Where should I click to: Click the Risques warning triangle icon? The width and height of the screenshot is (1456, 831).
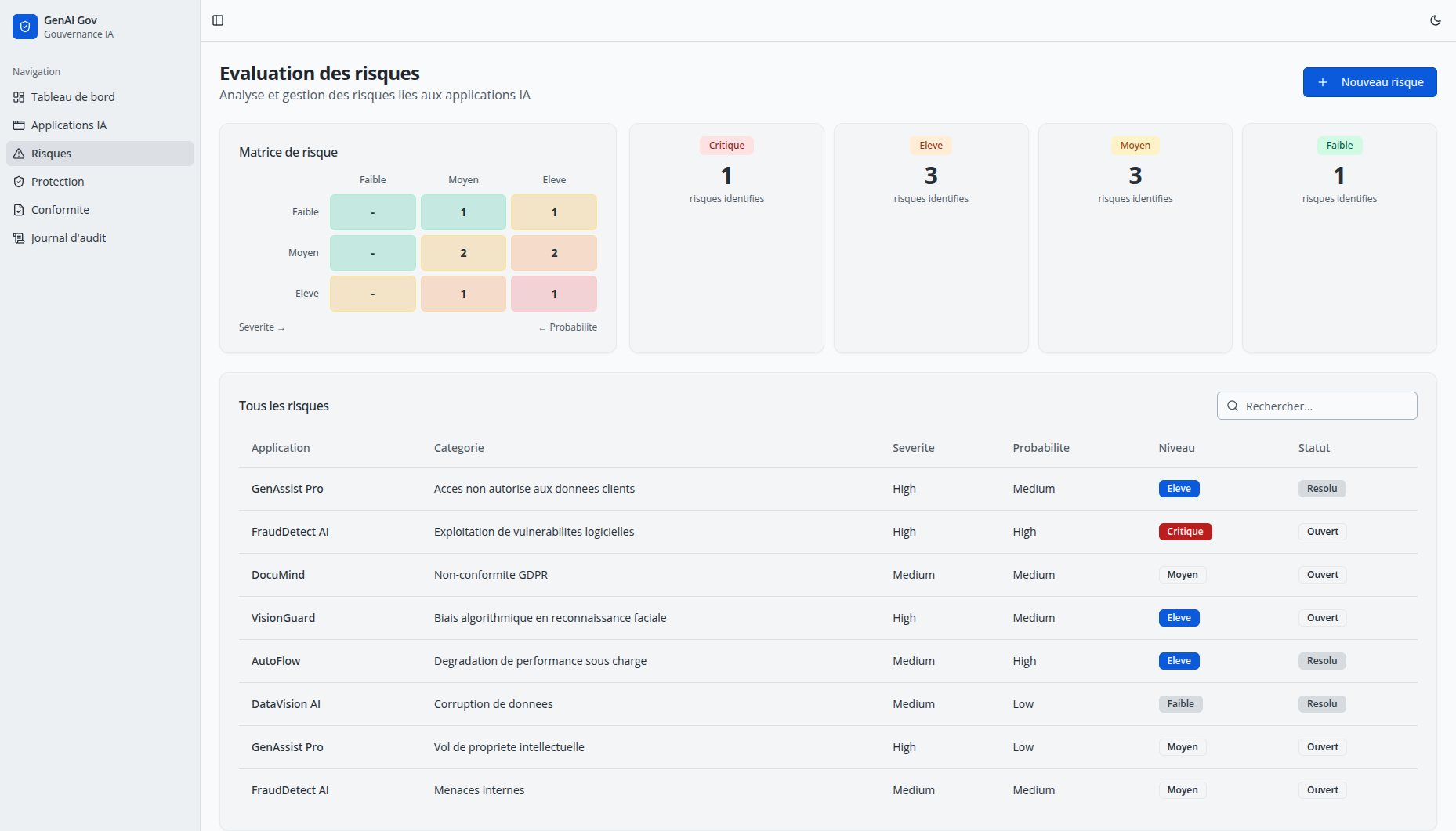point(19,154)
